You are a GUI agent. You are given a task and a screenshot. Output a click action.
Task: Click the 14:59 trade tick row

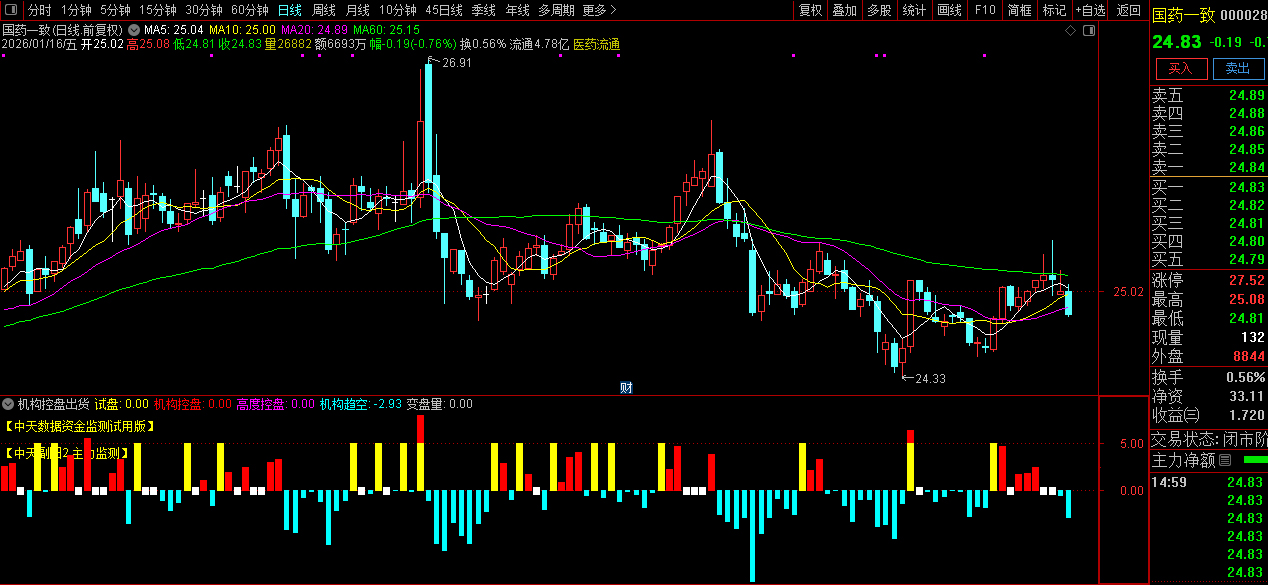coord(1209,482)
